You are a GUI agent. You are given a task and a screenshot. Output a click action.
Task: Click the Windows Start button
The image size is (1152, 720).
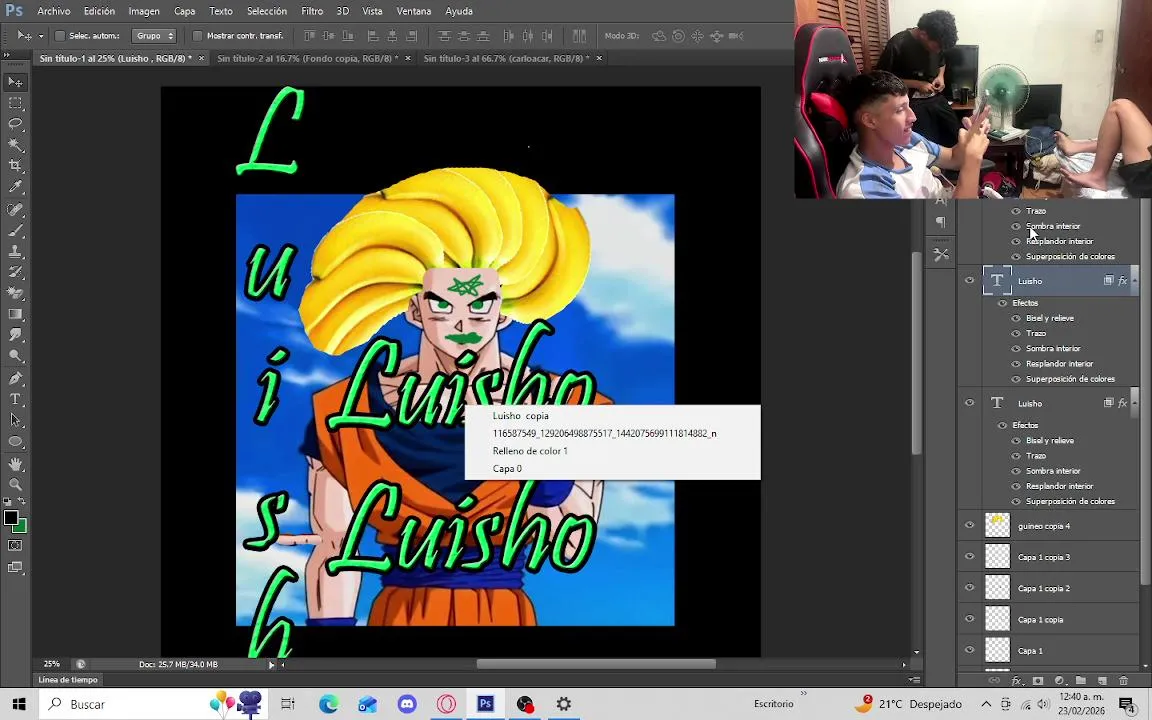click(18, 704)
